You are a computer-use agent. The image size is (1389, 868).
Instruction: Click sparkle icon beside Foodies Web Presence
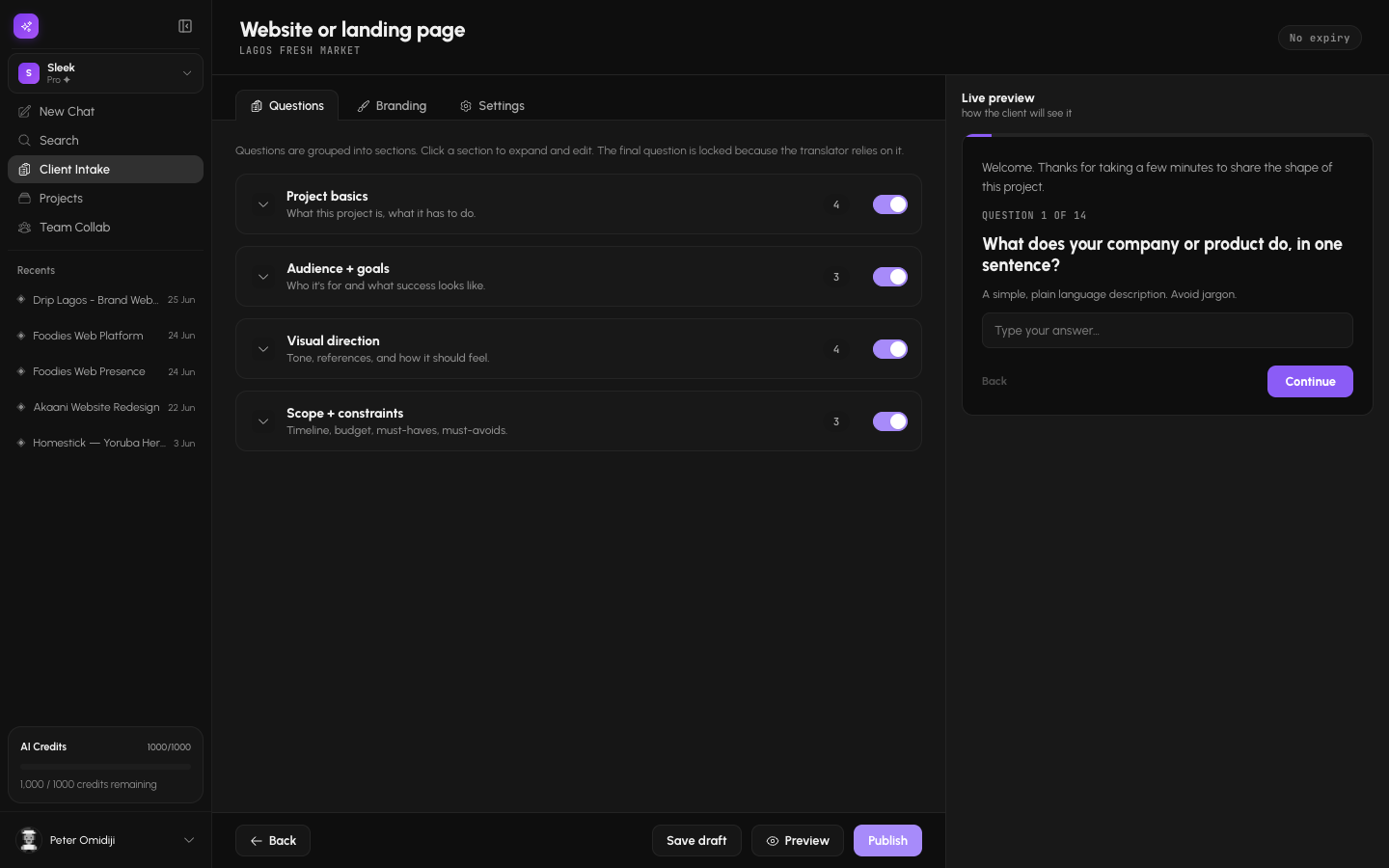coord(21,371)
